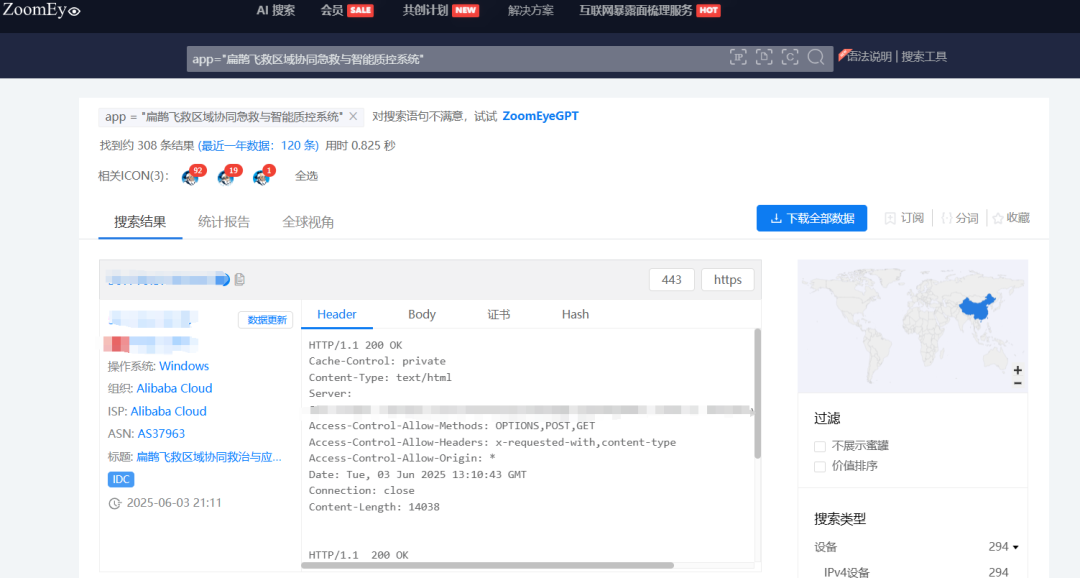Open the 最近一年数据: 120 条 link

pyautogui.click(x=258, y=145)
